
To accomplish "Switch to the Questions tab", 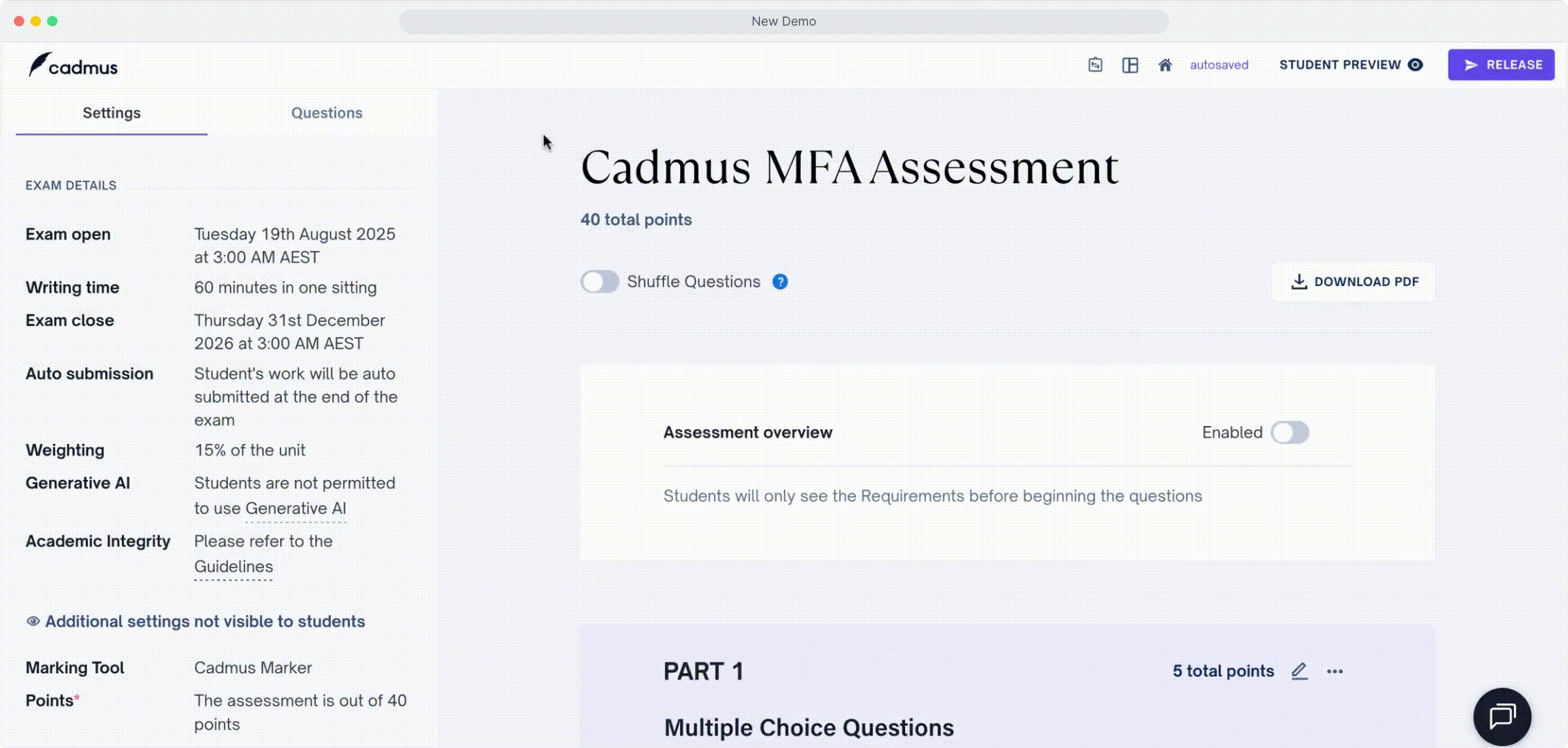I will click(x=326, y=113).
